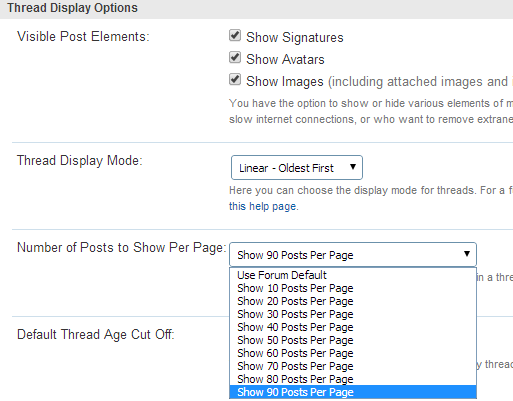The height and width of the screenshot is (401, 513).
Task: Pick Show 30 Posts Per Page
Action: (x=353, y=314)
